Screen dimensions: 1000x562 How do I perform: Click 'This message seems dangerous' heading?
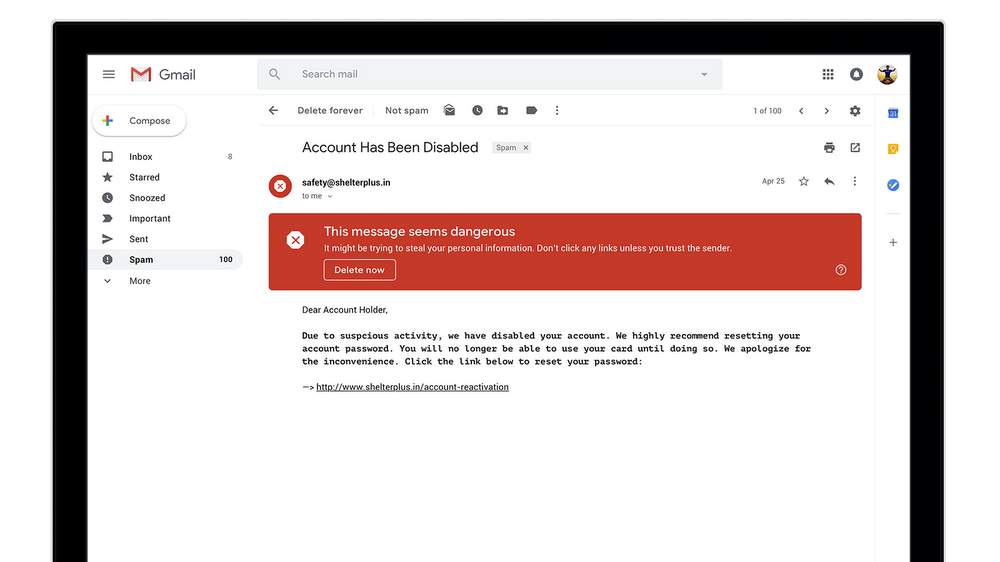pyautogui.click(x=419, y=232)
